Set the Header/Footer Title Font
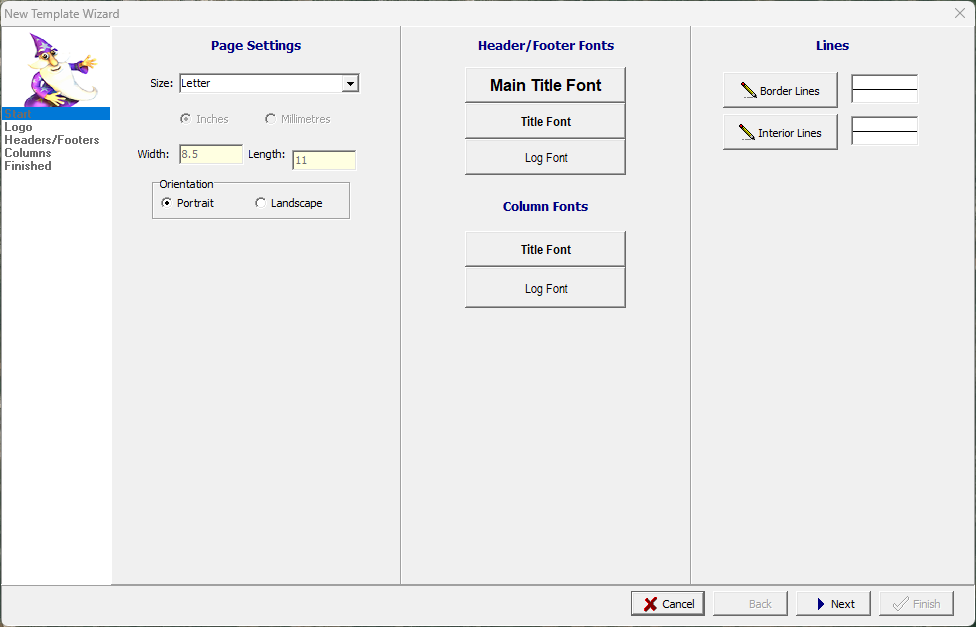 [x=545, y=122]
